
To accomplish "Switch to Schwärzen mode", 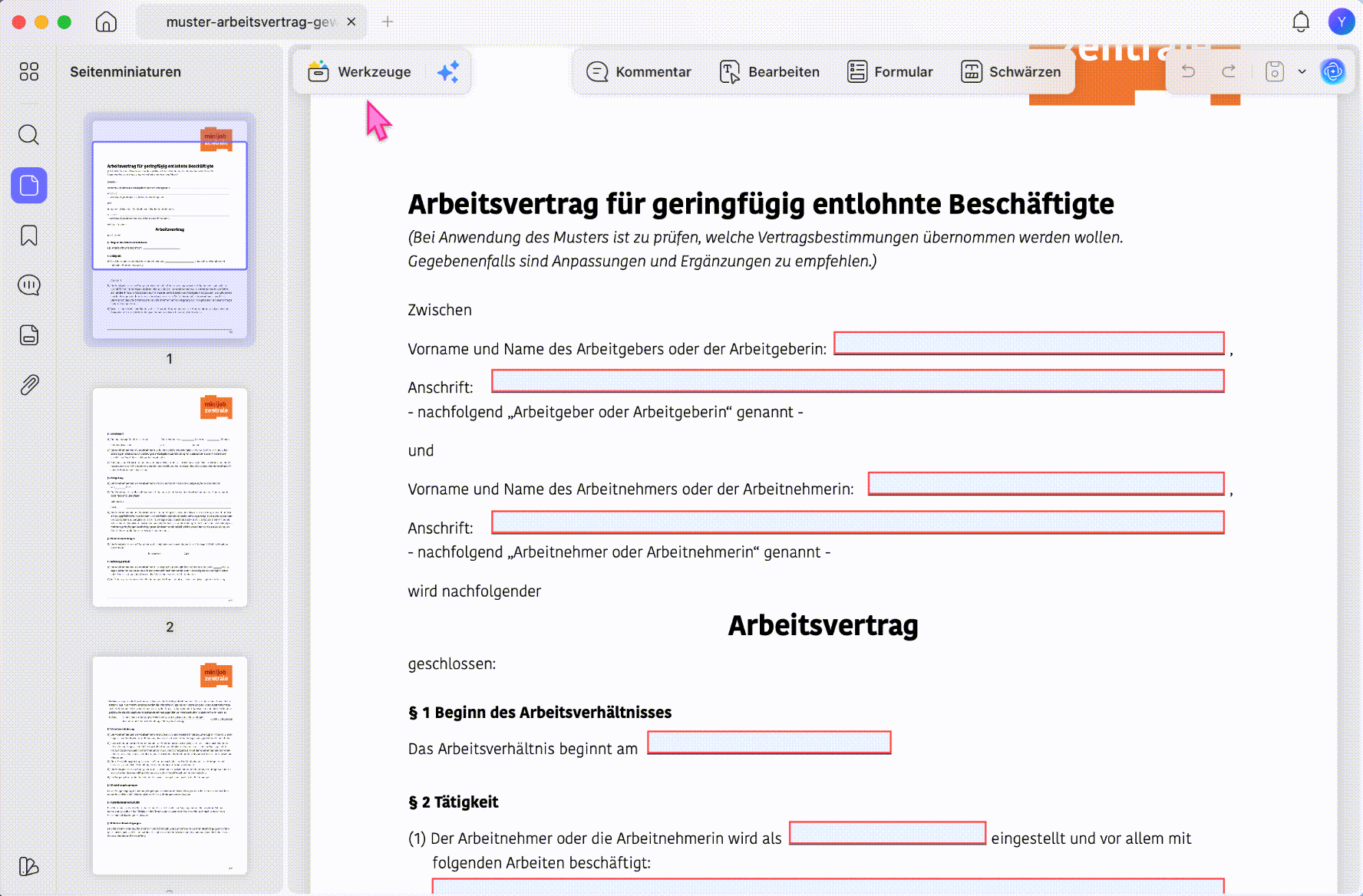I will (x=1011, y=72).
